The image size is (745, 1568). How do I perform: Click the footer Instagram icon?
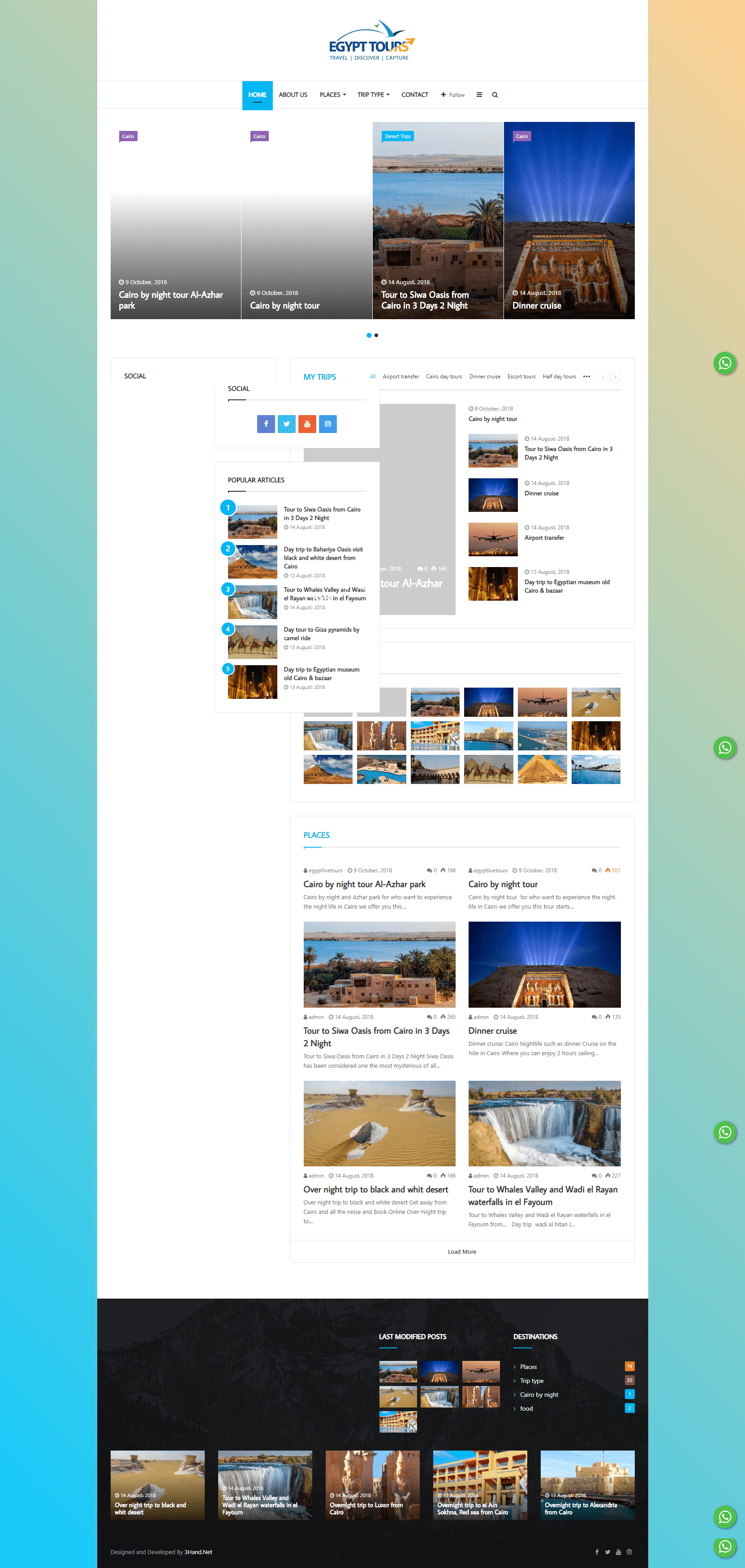coord(629,1551)
